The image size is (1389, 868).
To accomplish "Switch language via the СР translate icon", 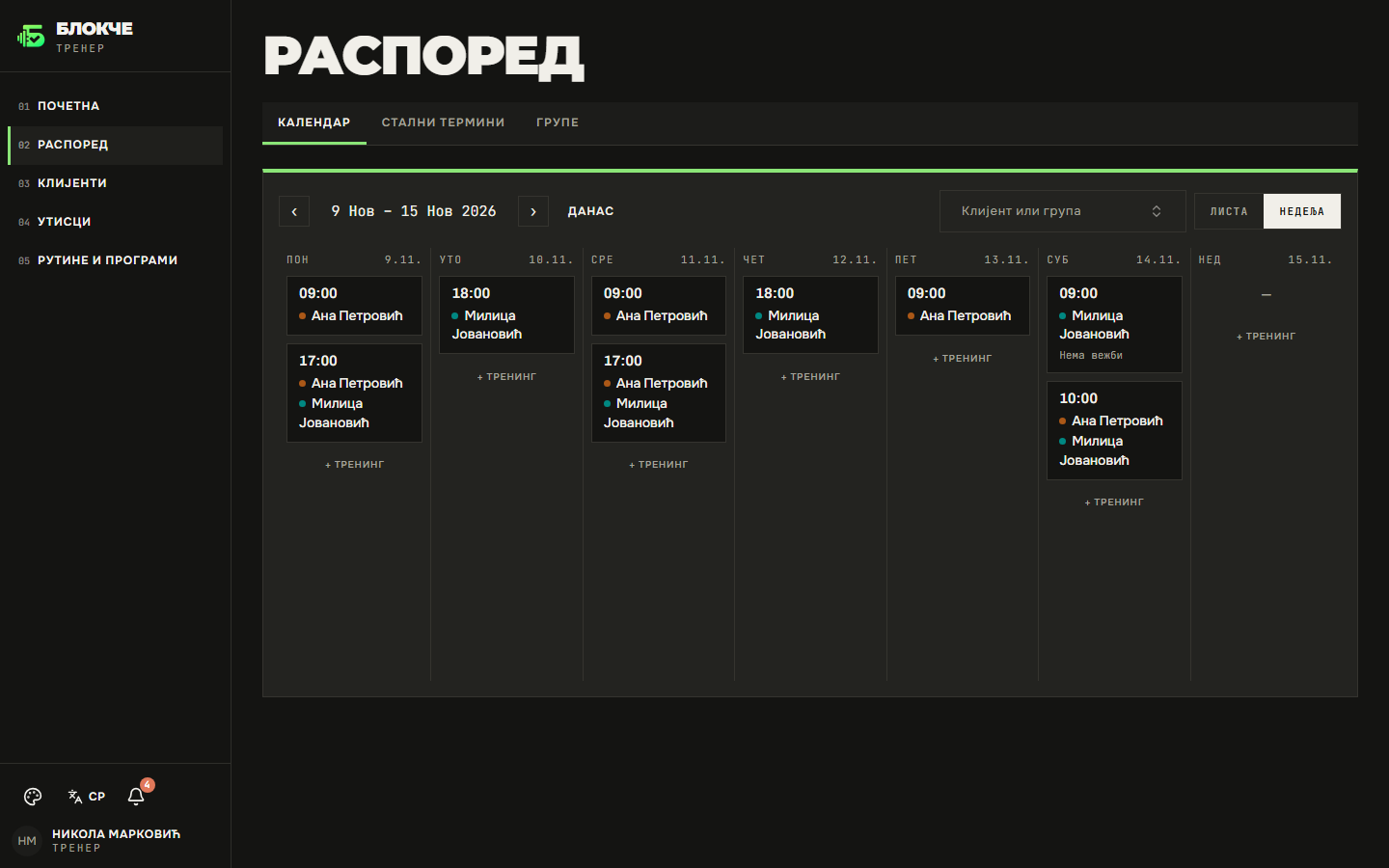I will click(x=87, y=797).
